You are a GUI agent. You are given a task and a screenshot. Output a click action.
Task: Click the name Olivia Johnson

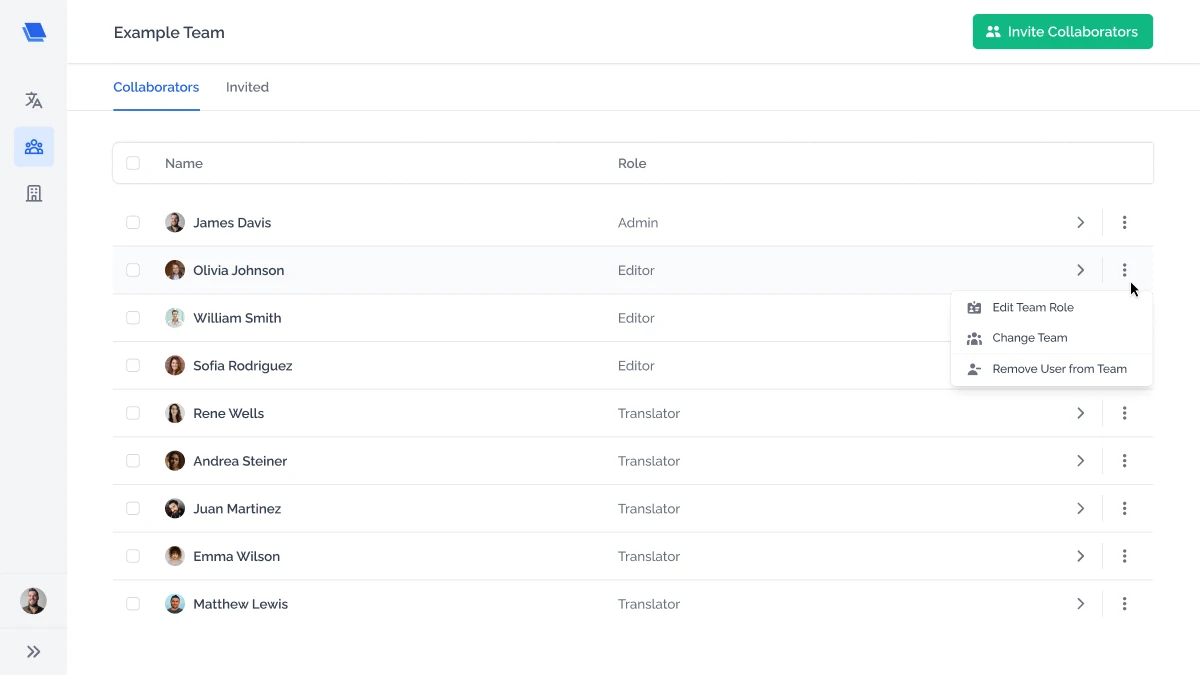239,270
